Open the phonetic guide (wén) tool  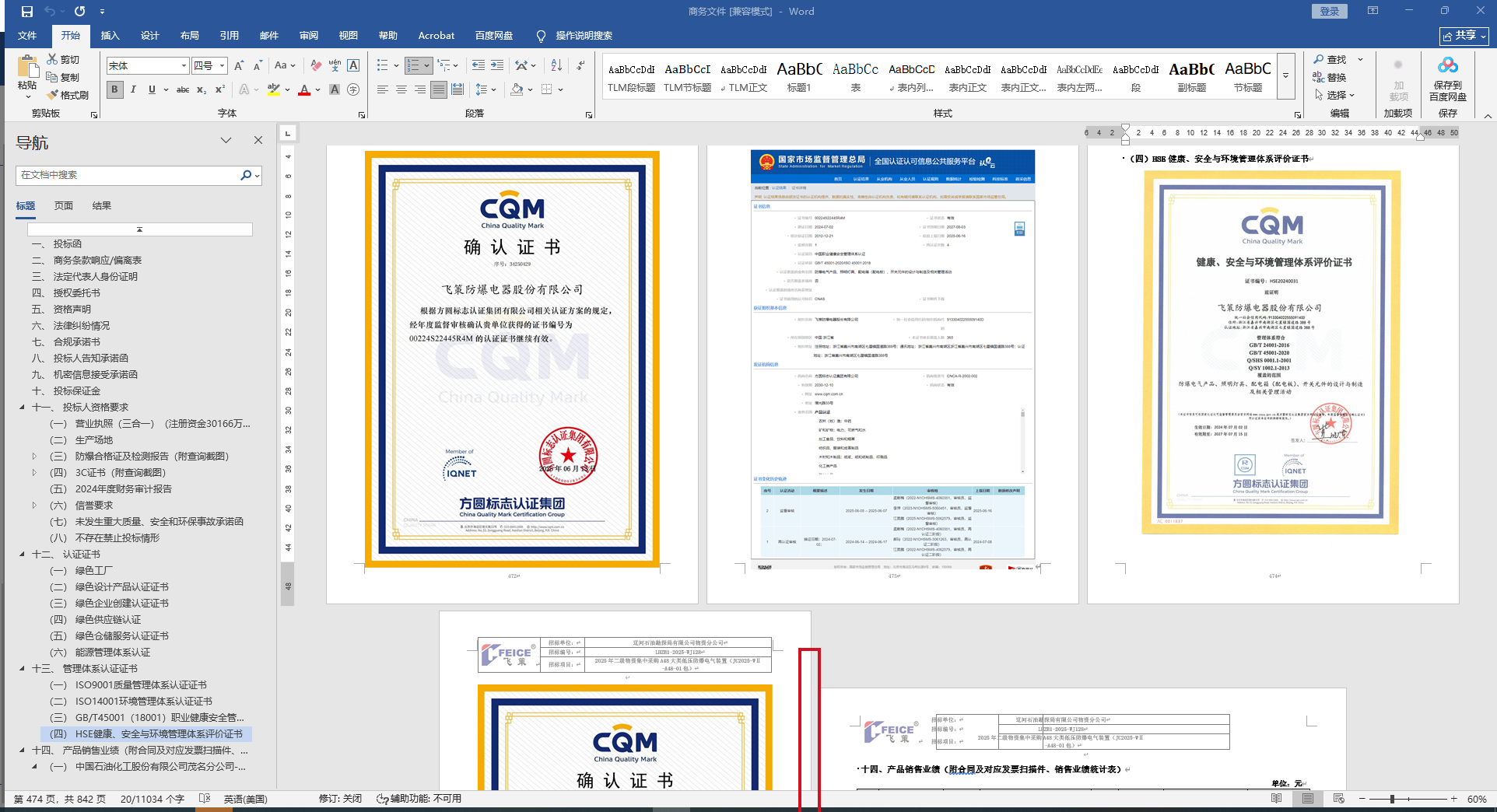335,66
